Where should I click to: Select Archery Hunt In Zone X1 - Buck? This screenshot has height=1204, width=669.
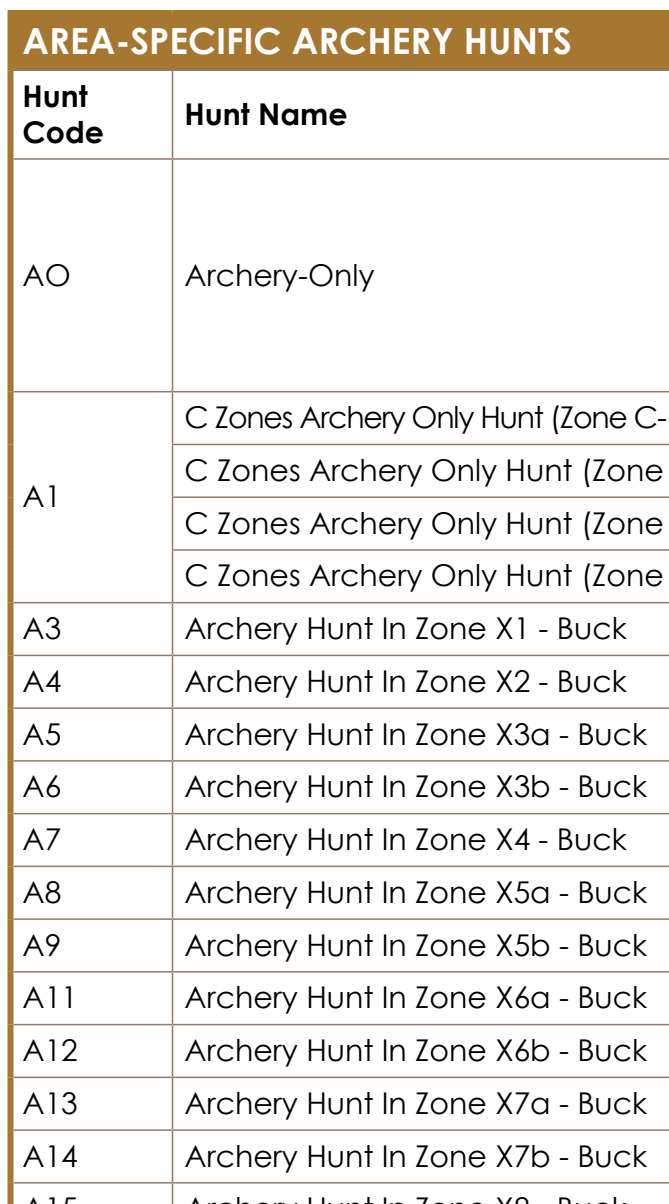(406, 629)
